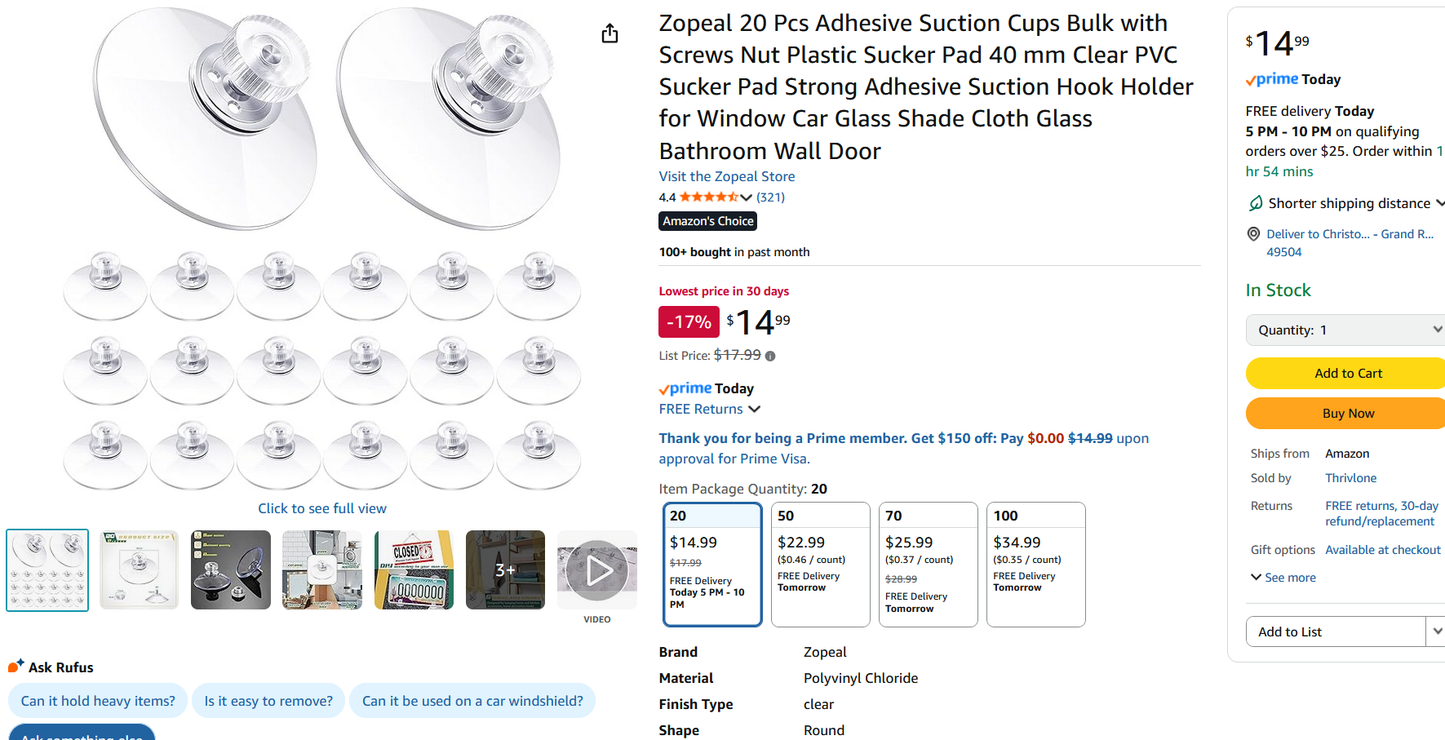Click the list price info icon
This screenshot has width=1445, height=740.
pyautogui.click(x=770, y=356)
